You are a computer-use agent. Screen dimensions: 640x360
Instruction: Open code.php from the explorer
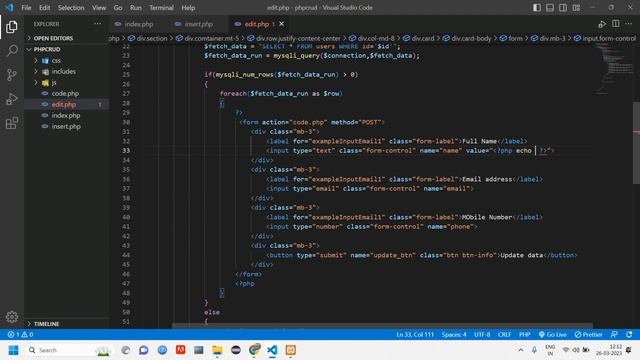click(x=67, y=93)
